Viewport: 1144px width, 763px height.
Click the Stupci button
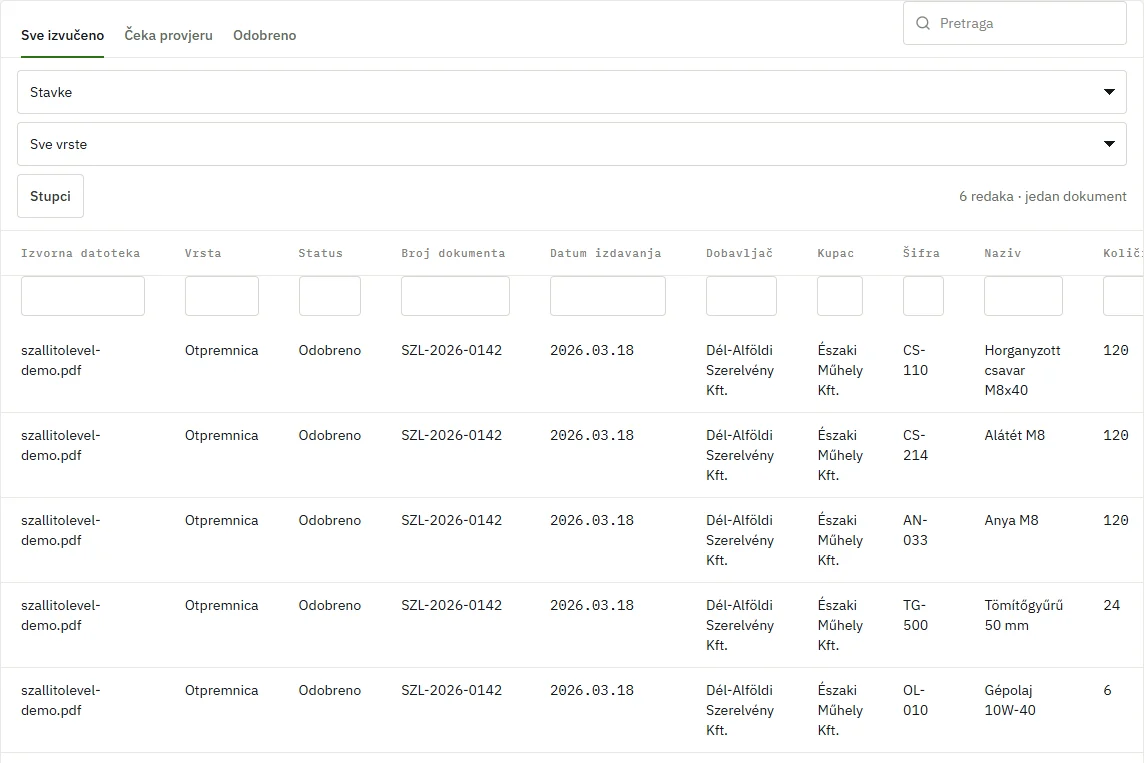tap(50, 196)
